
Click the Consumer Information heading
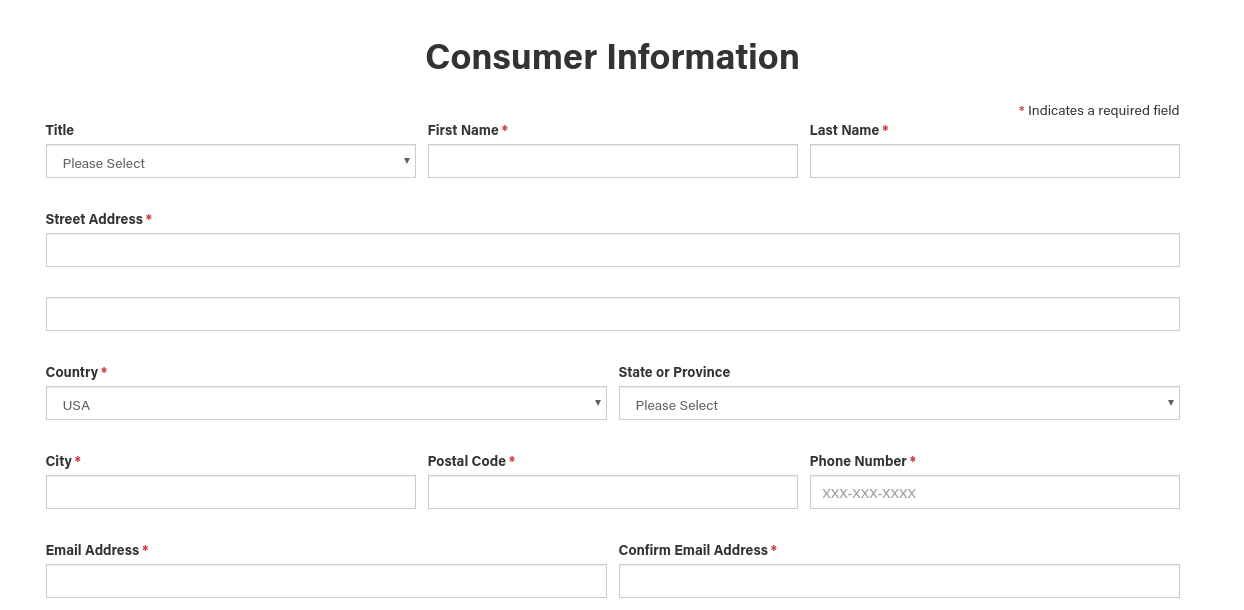[612, 57]
